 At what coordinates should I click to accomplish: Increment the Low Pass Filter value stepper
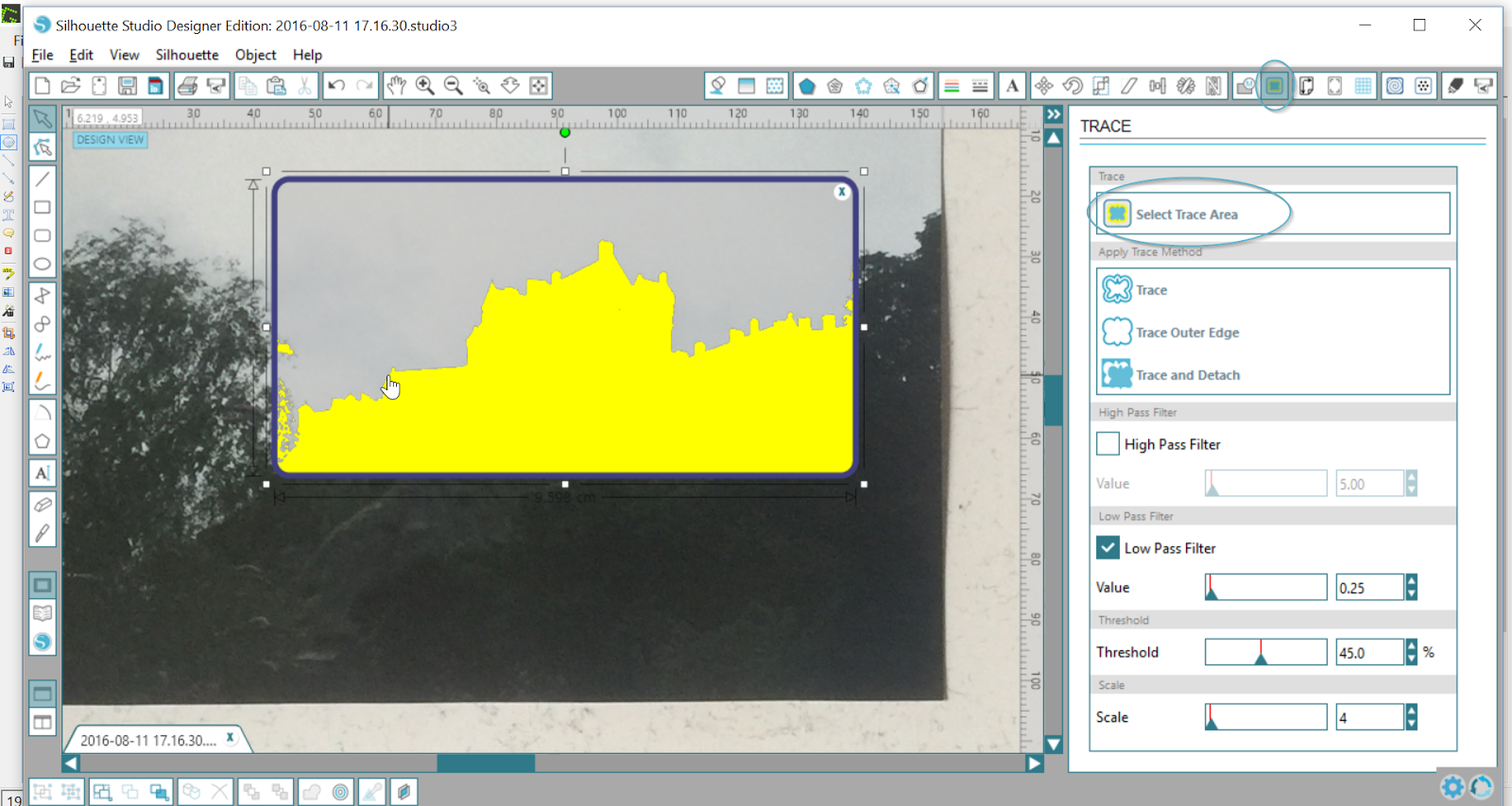click(x=1412, y=581)
